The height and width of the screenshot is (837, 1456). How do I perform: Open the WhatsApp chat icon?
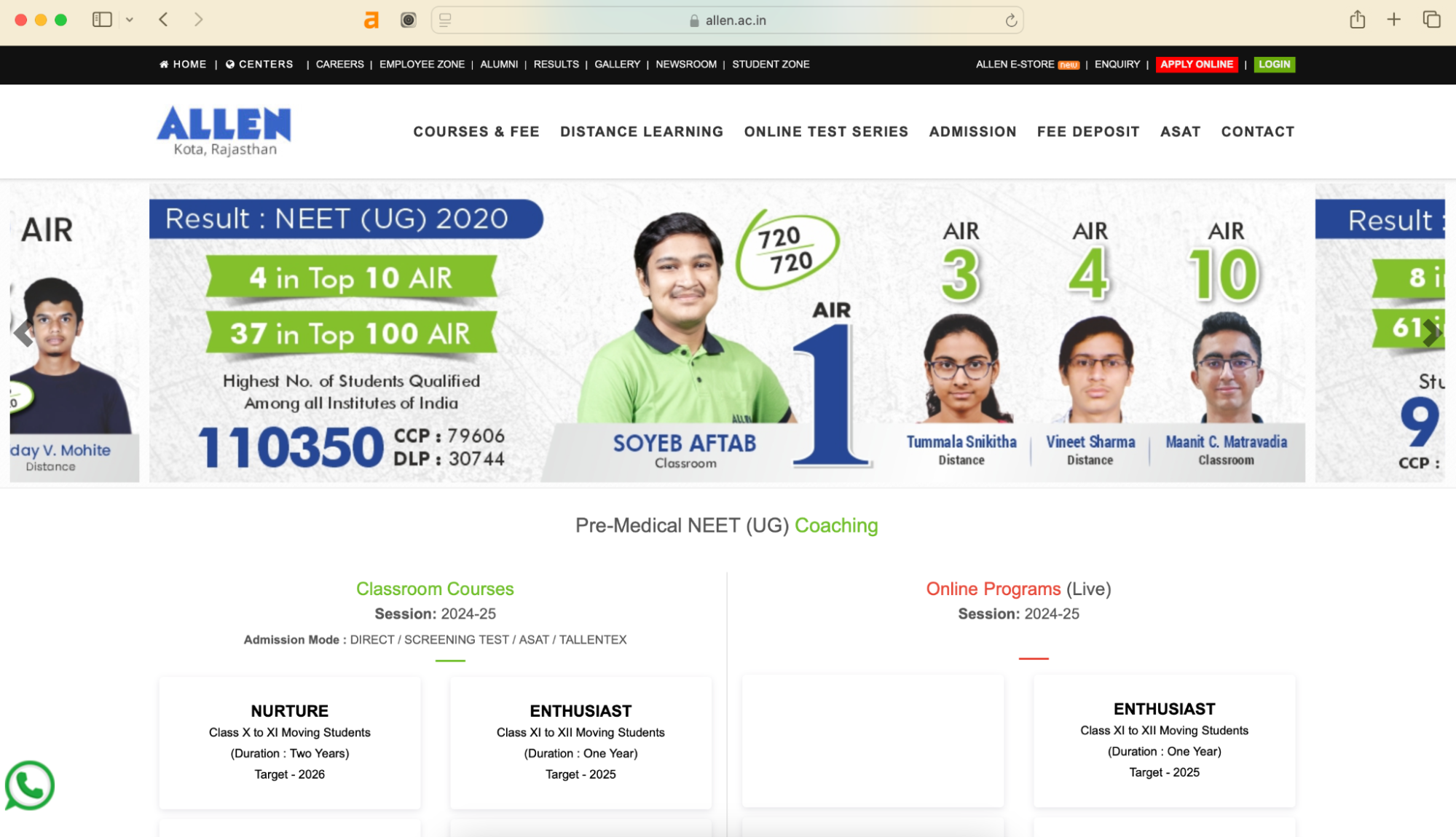tap(29, 785)
